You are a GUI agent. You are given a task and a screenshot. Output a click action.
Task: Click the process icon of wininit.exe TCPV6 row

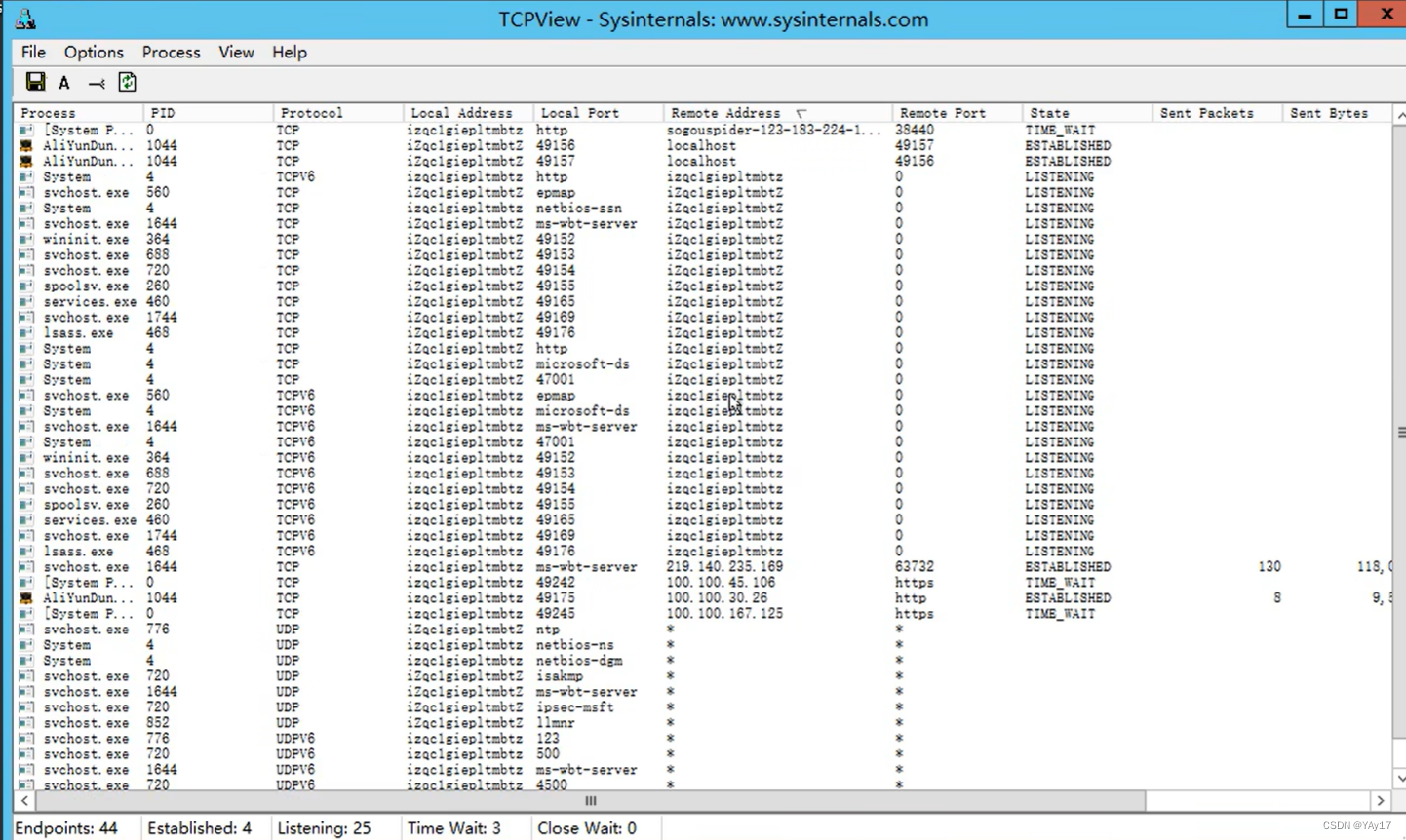coord(26,458)
